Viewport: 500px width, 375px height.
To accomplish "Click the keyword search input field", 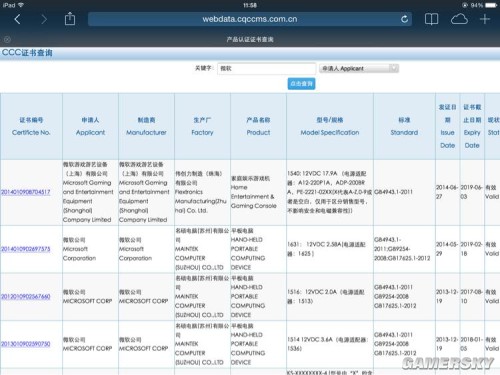I will click(x=266, y=68).
